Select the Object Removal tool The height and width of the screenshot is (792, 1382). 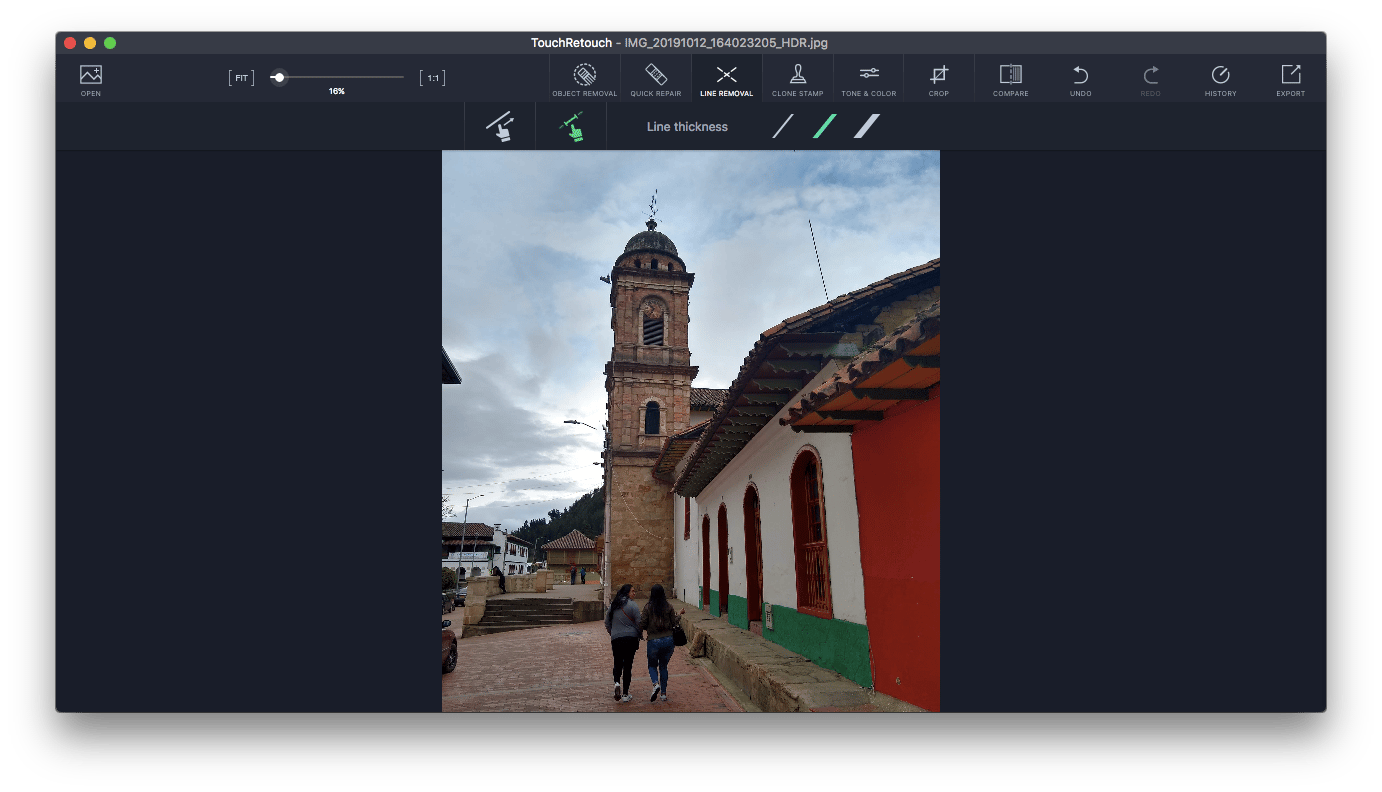coord(585,80)
